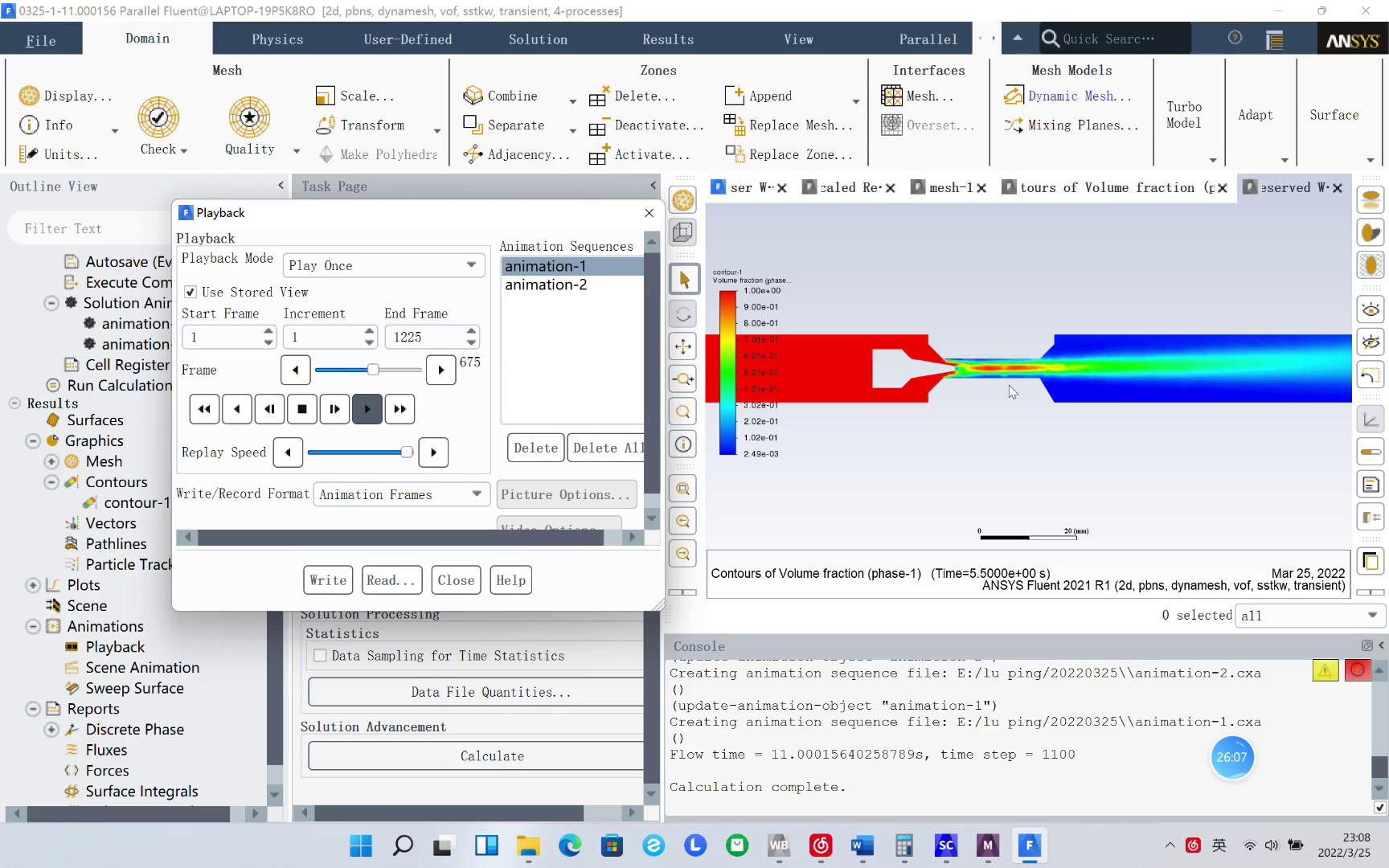Viewport: 1389px width, 868px height.
Task: Step the Frame slider forward arrow
Action: 440,370
